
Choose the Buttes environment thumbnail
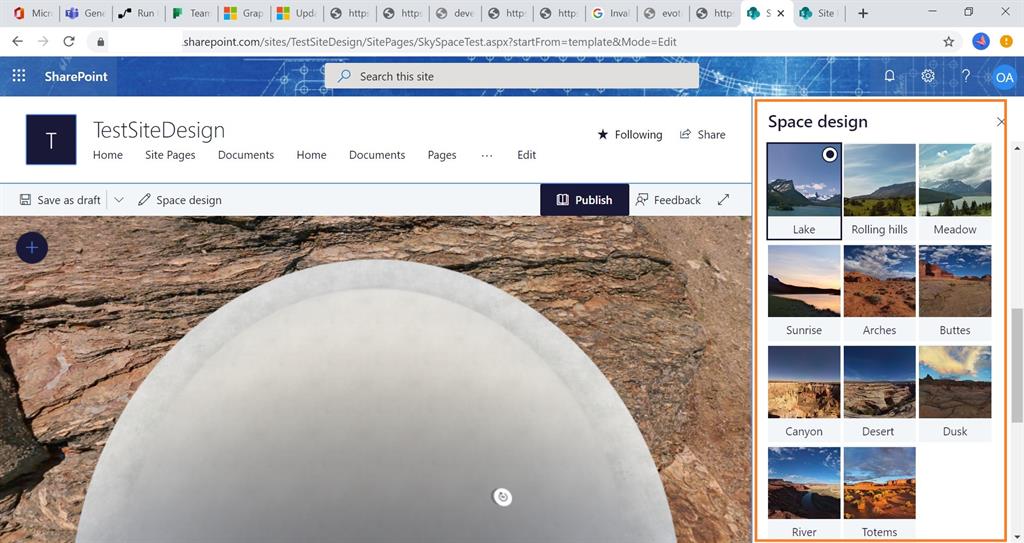[x=955, y=292]
